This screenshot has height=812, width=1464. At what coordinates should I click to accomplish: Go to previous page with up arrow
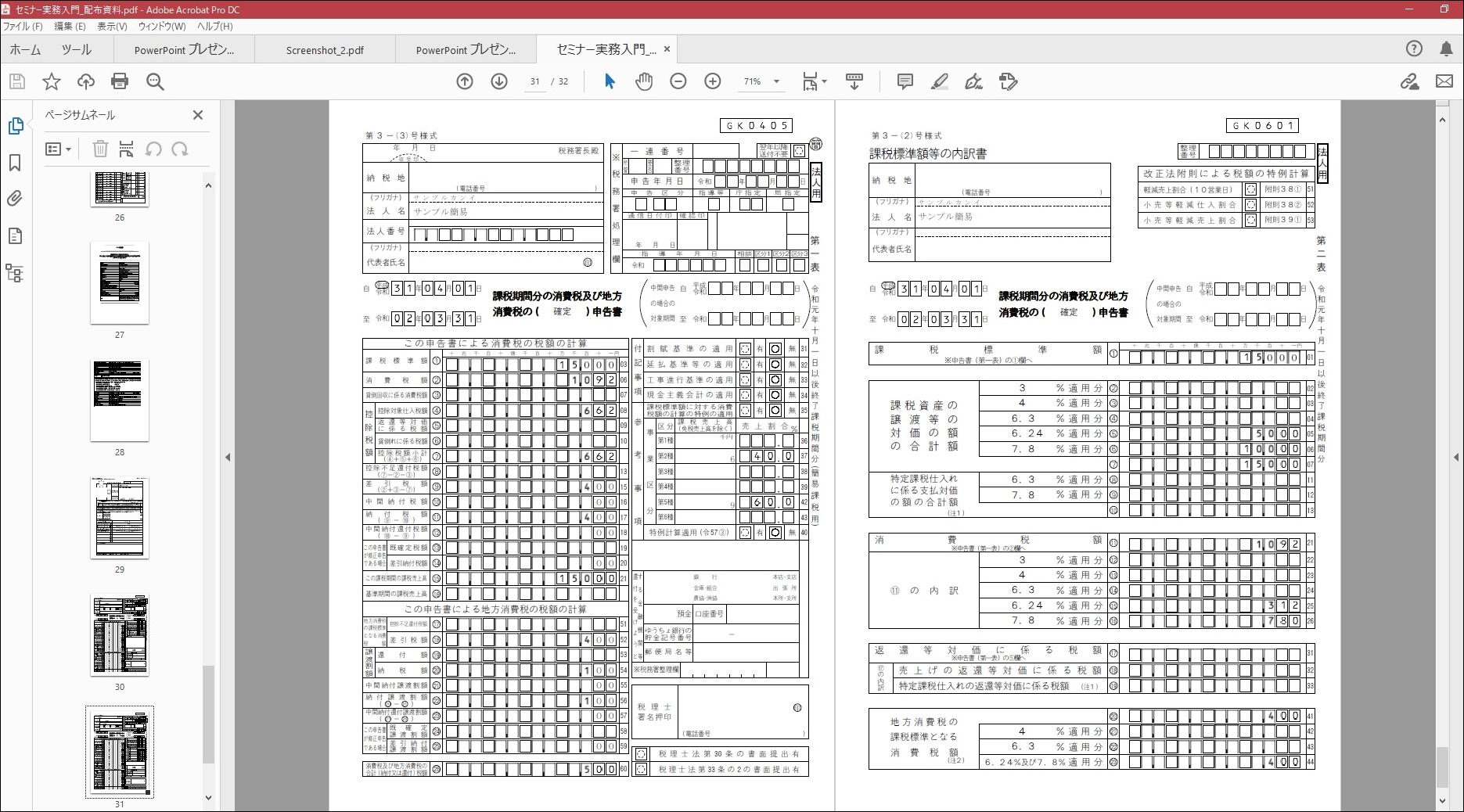click(x=465, y=81)
